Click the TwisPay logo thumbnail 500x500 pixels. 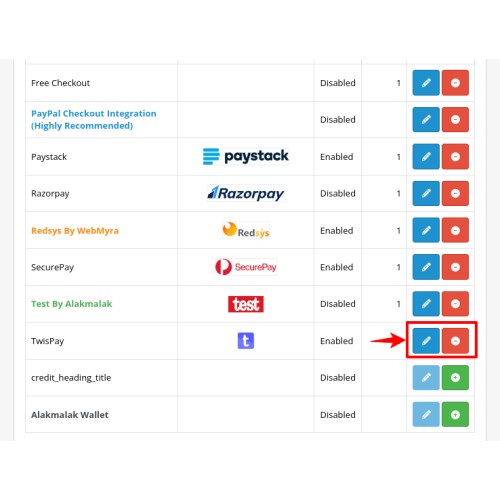(246, 341)
